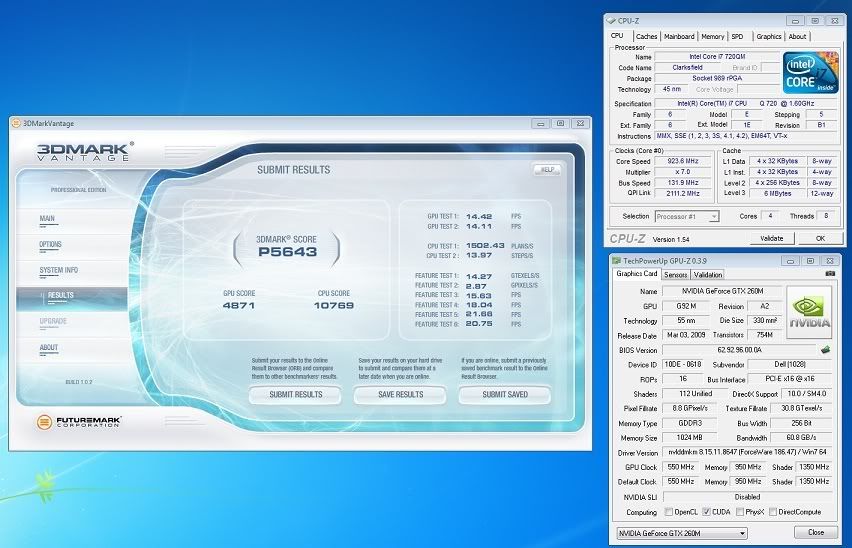Open the Memory tab in CPU-Z

pyautogui.click(x=712, y=36)
